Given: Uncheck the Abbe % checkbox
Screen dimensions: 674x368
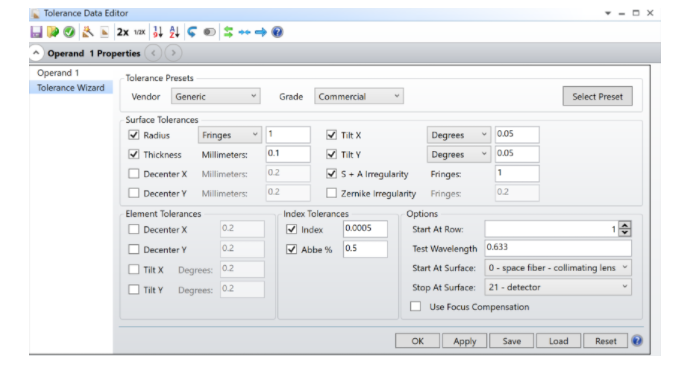Looking at the screenshot, I should click(x=291, y=249).
